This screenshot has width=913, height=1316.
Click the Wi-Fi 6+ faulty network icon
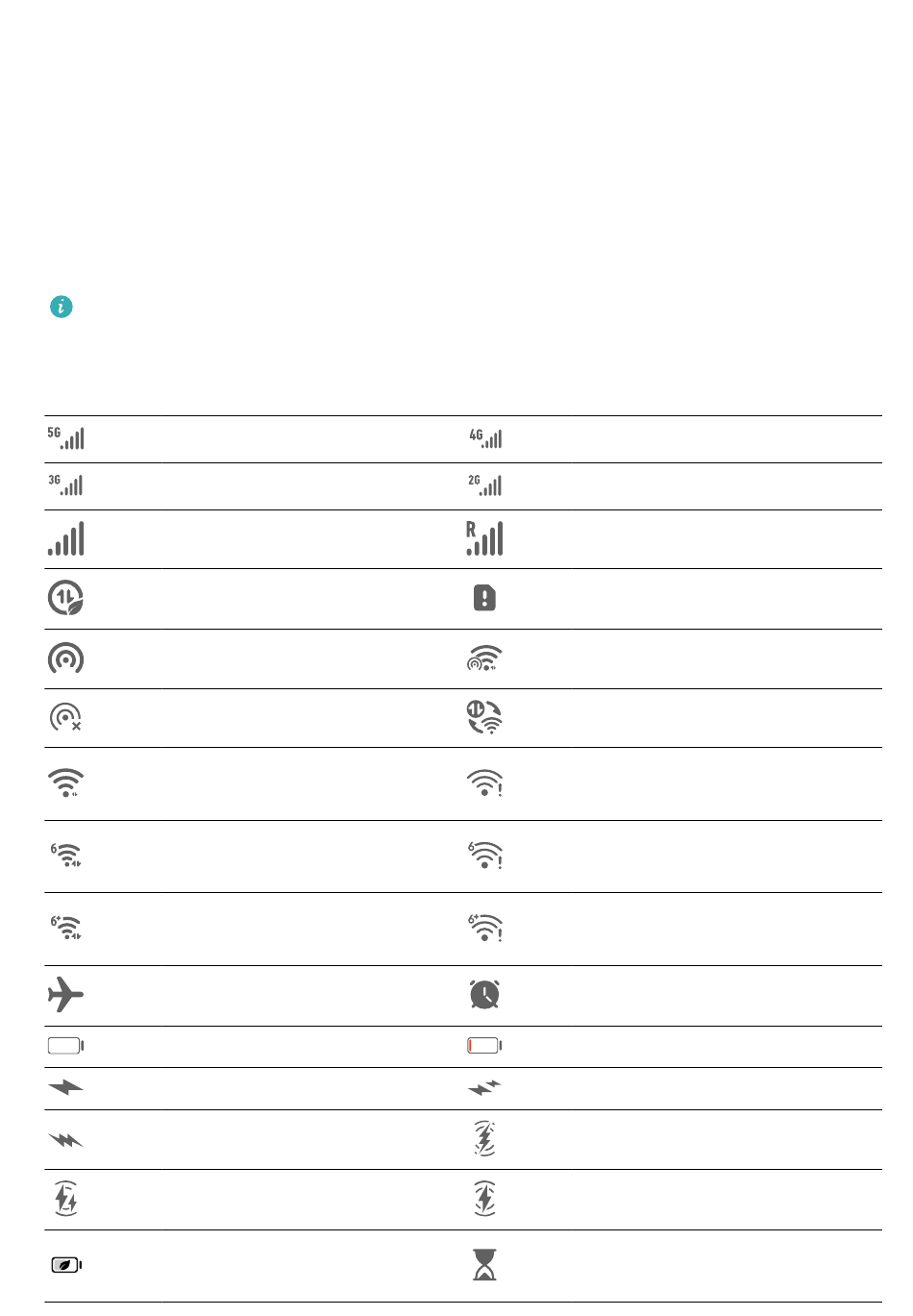485,928
